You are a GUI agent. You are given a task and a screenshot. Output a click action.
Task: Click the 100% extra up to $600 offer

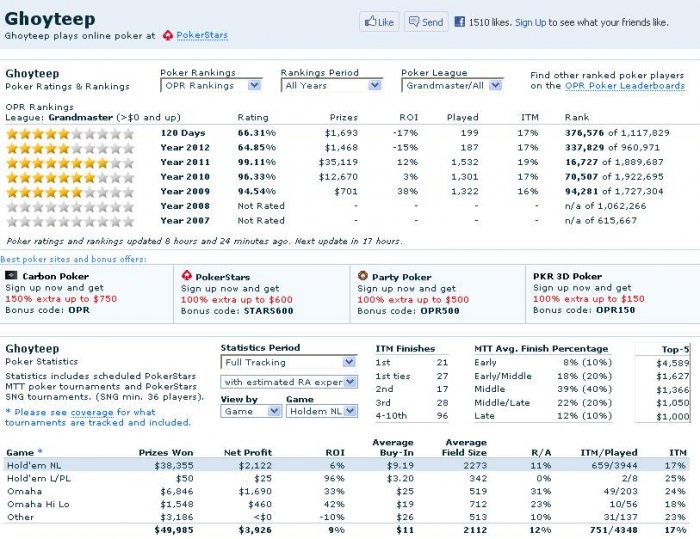click(x=237, y=300)
